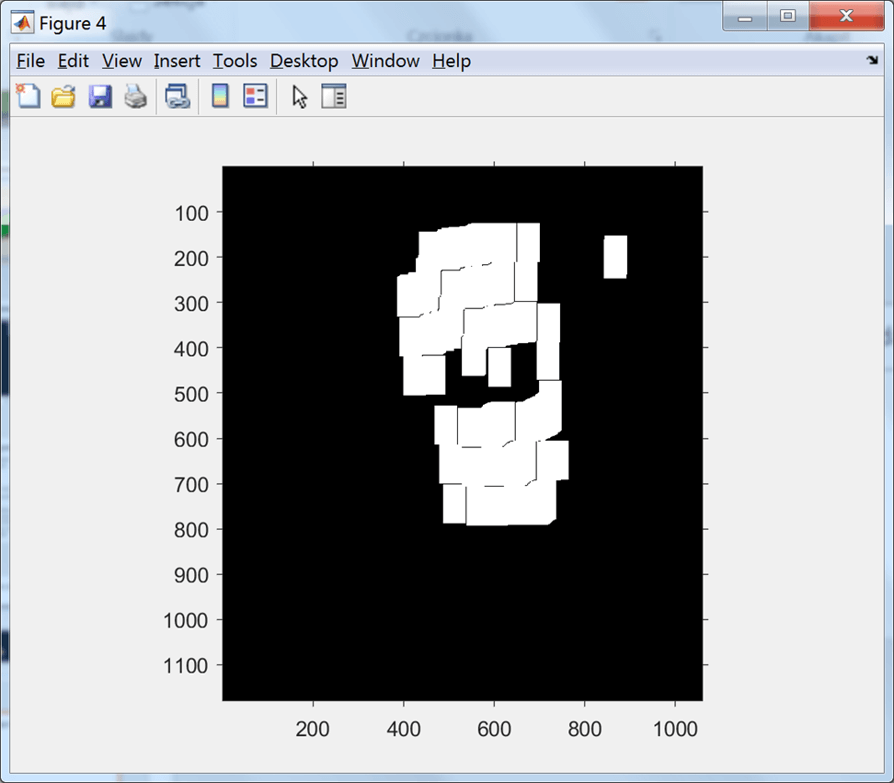Open the Tools menu
The height and width of the screenshot is (783, 894).
(x=235, y=60)
